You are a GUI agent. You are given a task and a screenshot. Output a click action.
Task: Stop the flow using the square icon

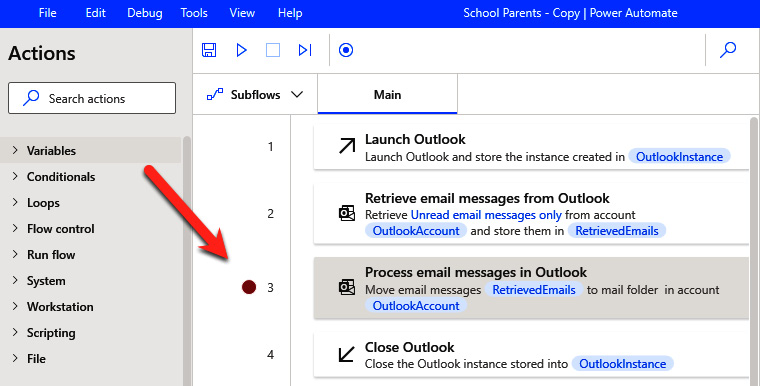(x=273, y=50)
